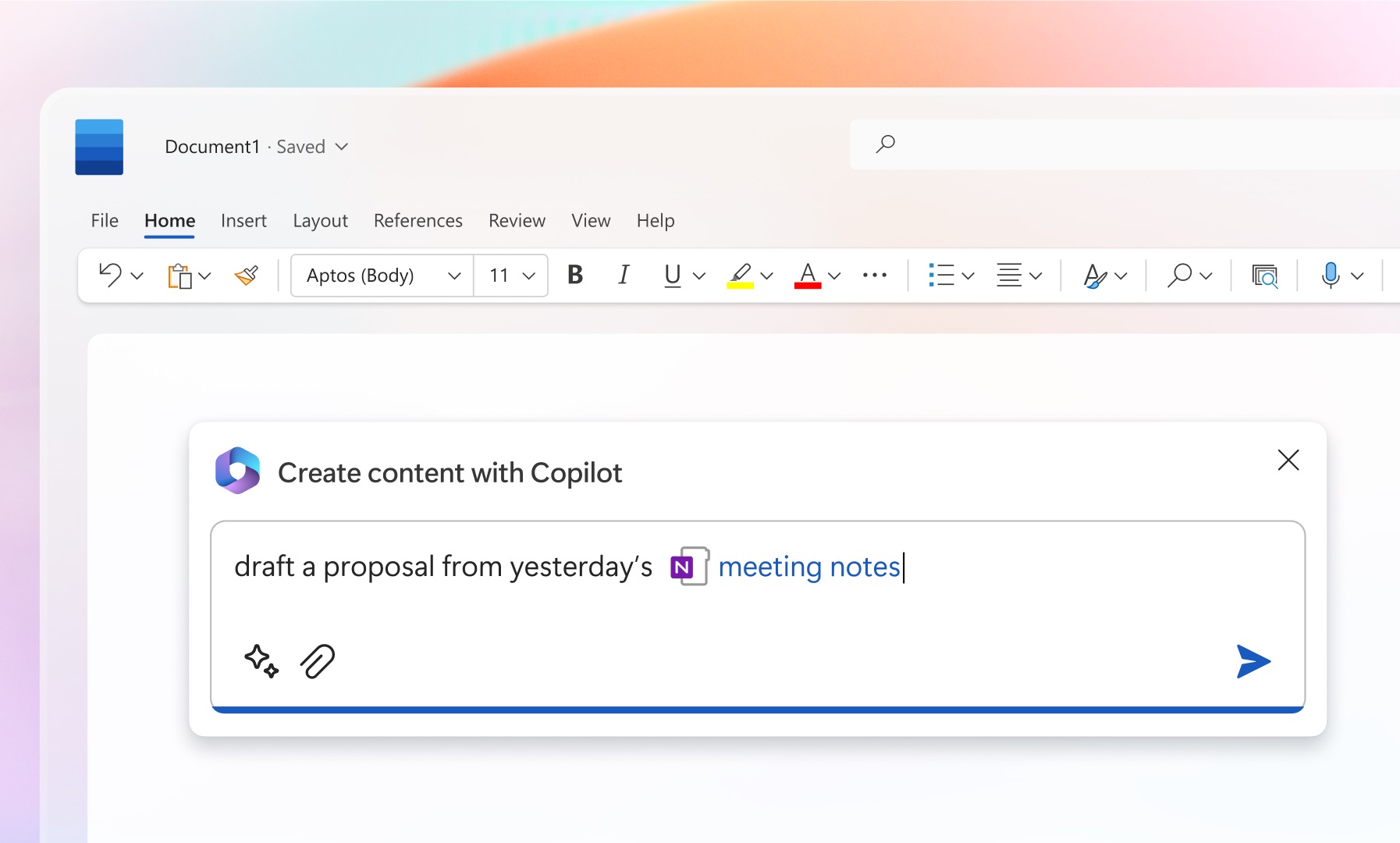Image resolution: width=1400 pixels, height=843 pixels.
Task: Open the Find options dropdown arrow
Action: (1206, 276)
